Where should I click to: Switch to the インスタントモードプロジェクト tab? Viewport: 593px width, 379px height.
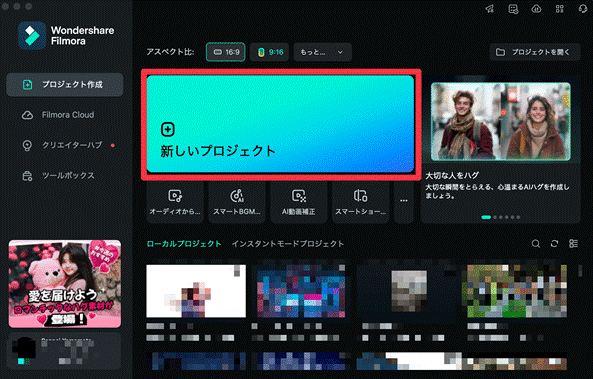coord(288,244)
